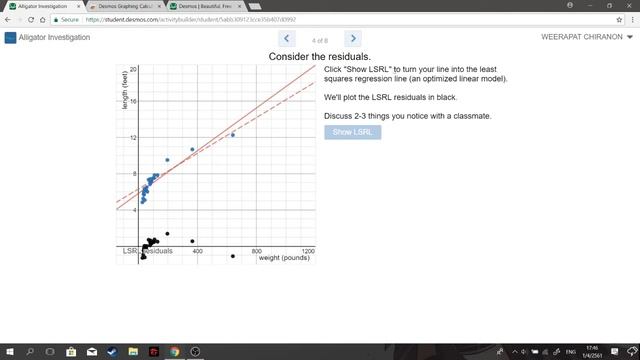This screenshot has height=360, width=640.
Task: Open Windows search from the taskbar
Action: [x=30, y=351]
